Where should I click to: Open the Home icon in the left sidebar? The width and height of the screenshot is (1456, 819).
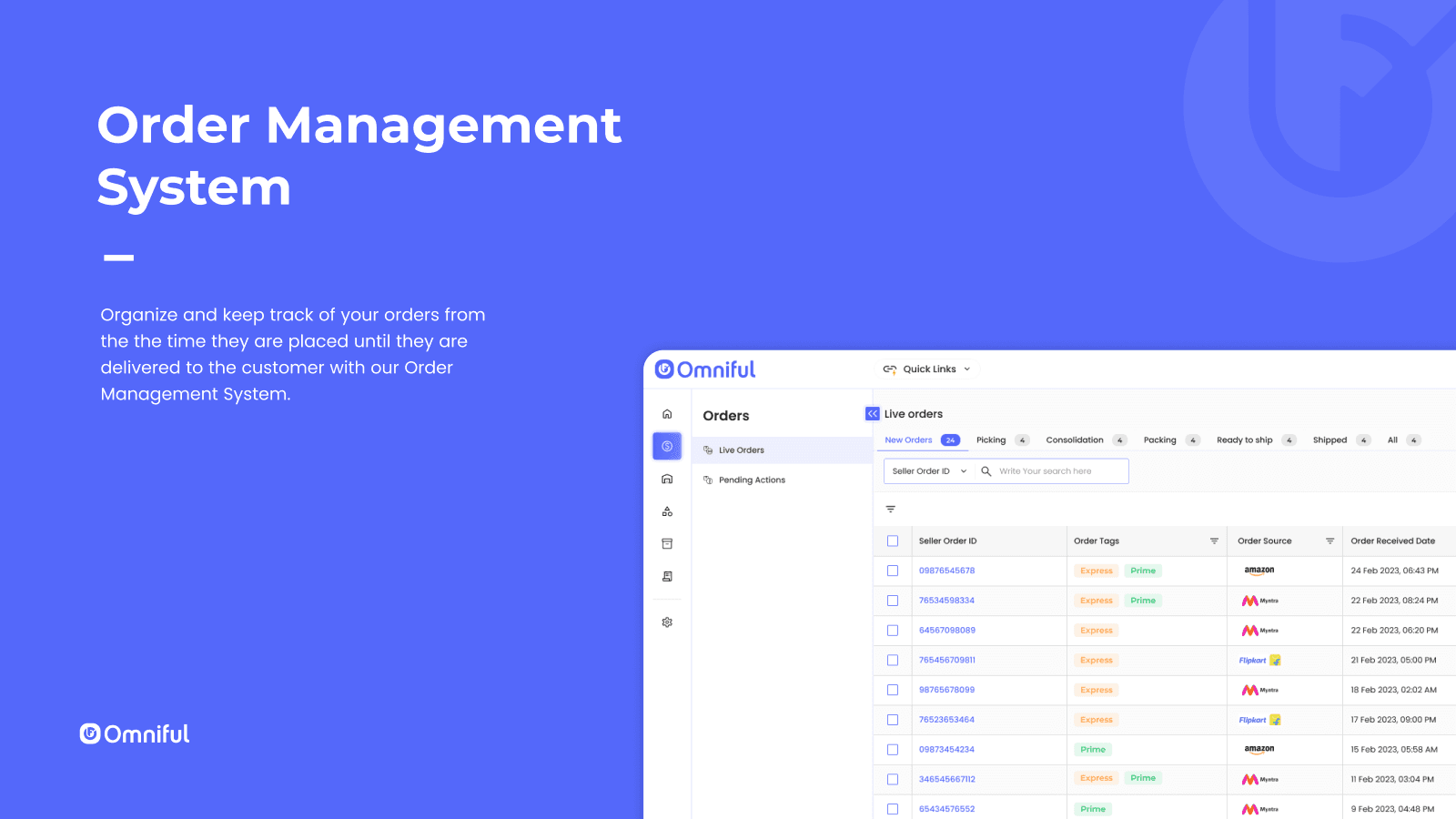pyautogui.click(x=667, y=413)
